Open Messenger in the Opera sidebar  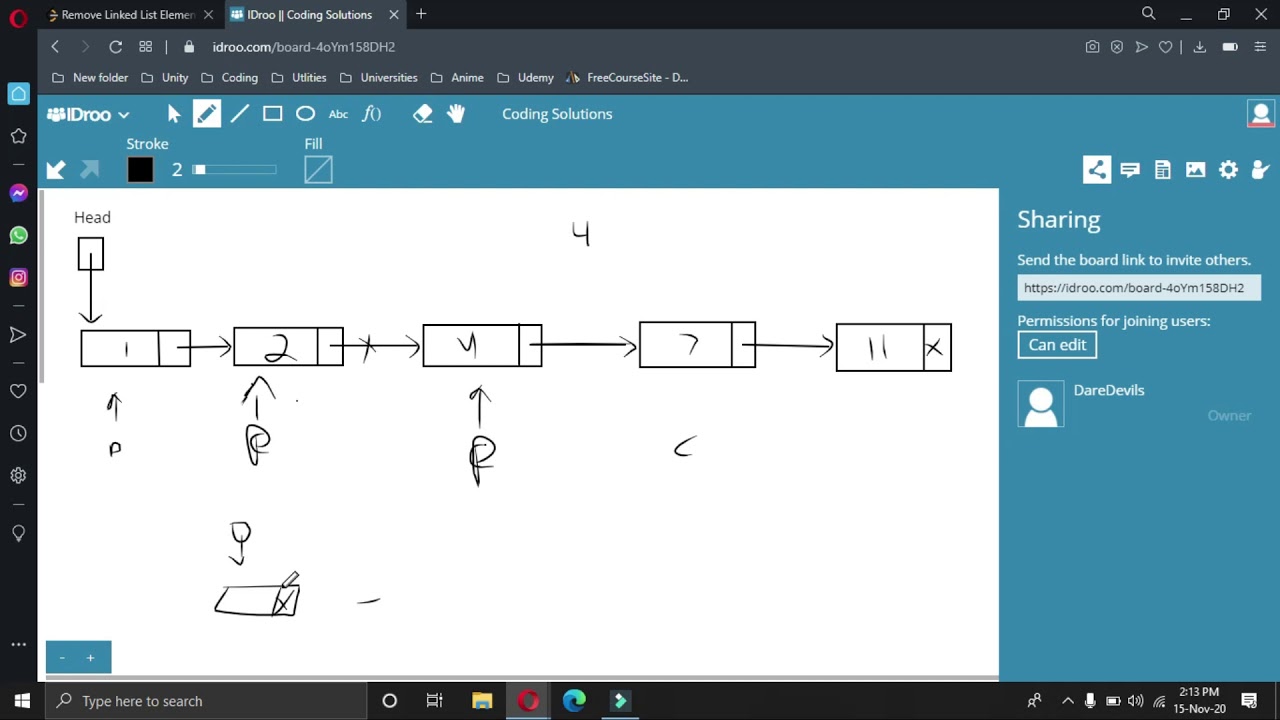tap(18, 193)
